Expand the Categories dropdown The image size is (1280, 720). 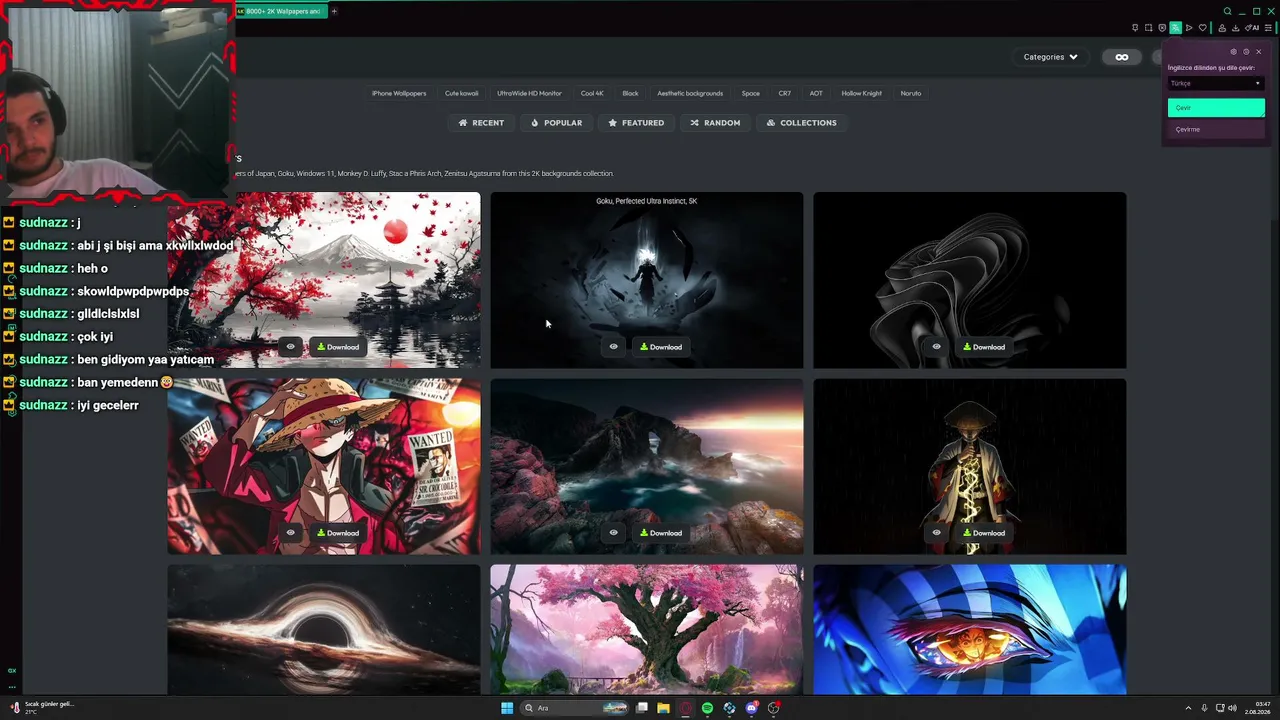point(1050,57)
